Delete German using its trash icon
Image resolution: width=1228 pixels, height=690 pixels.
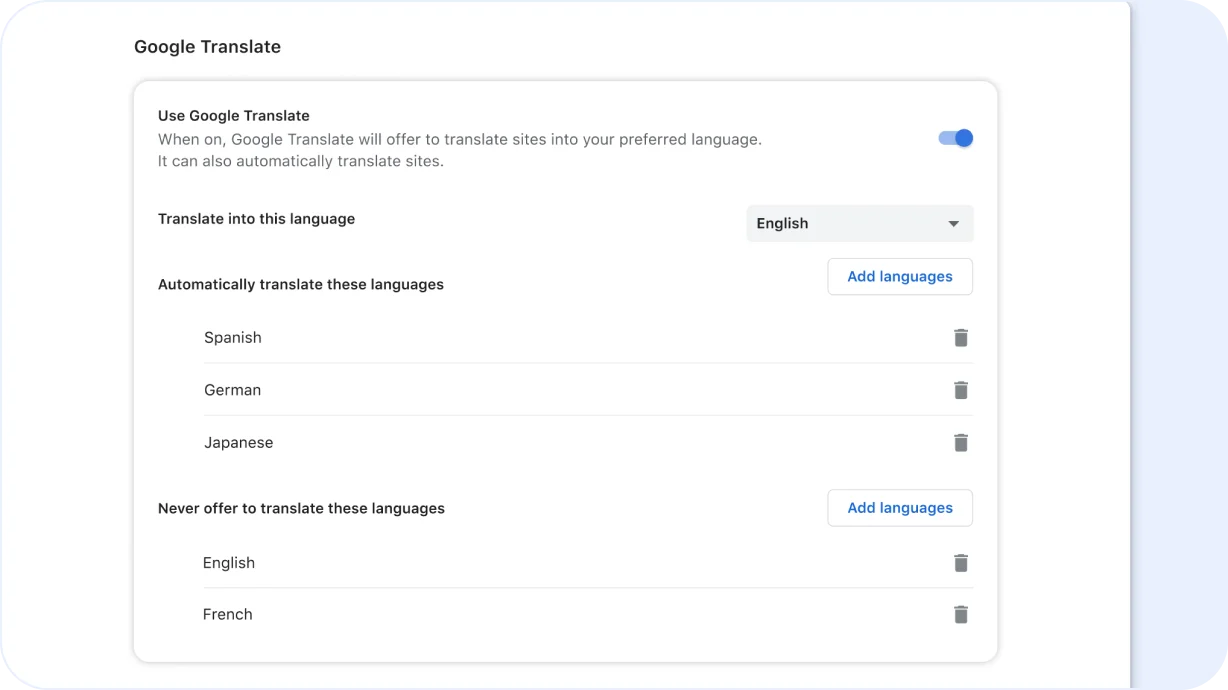click(961, 390)
